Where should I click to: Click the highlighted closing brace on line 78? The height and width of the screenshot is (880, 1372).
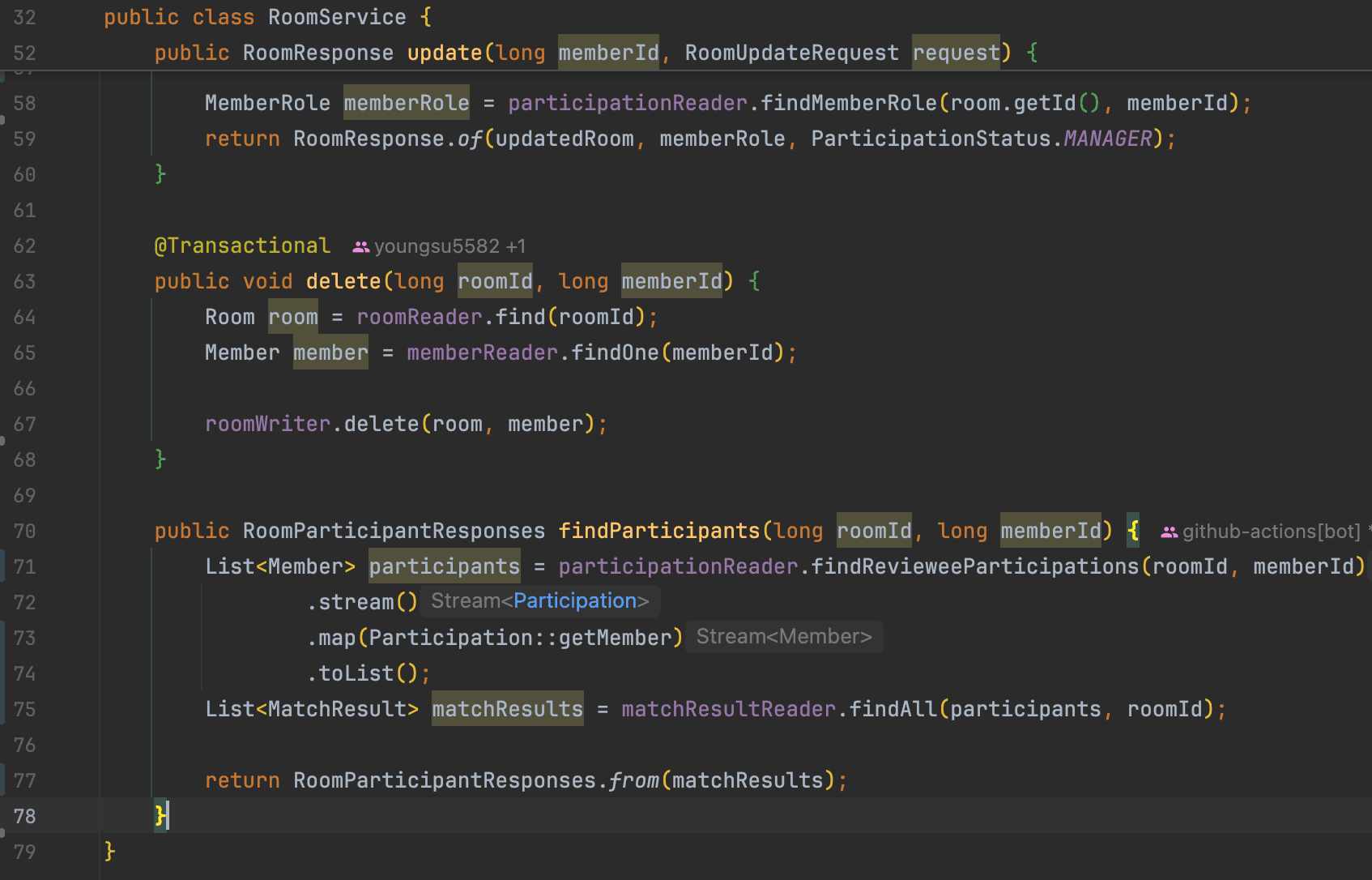click(x=160, y=815)
